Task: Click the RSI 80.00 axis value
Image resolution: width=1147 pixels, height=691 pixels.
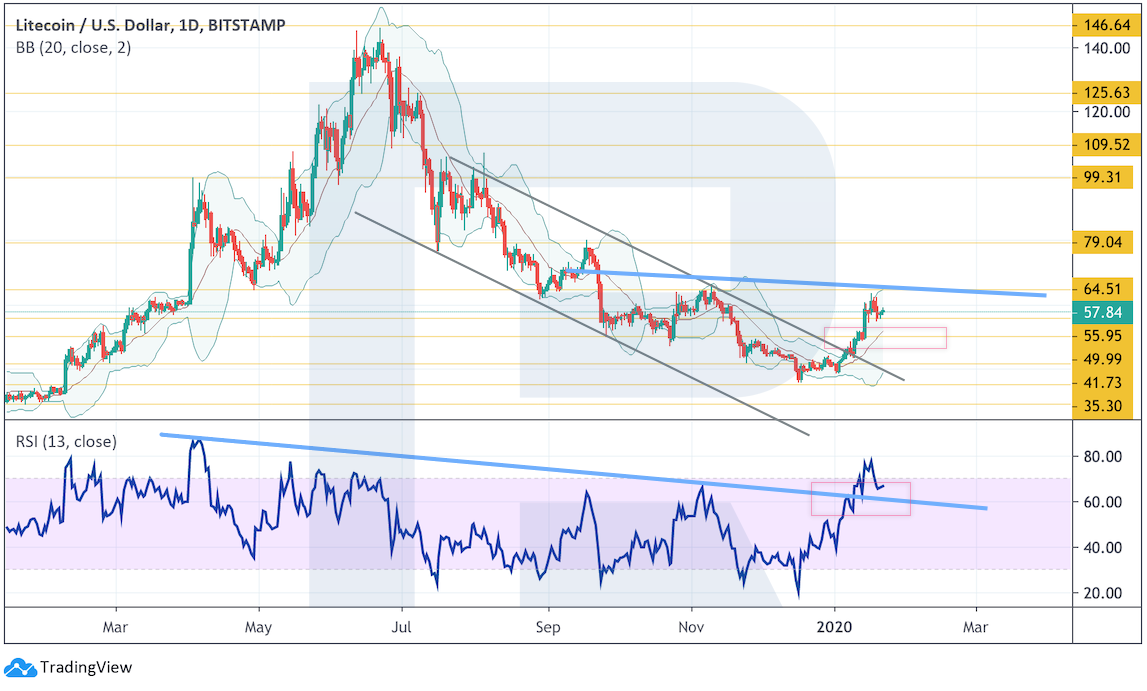Action: tap(1102, 457)
